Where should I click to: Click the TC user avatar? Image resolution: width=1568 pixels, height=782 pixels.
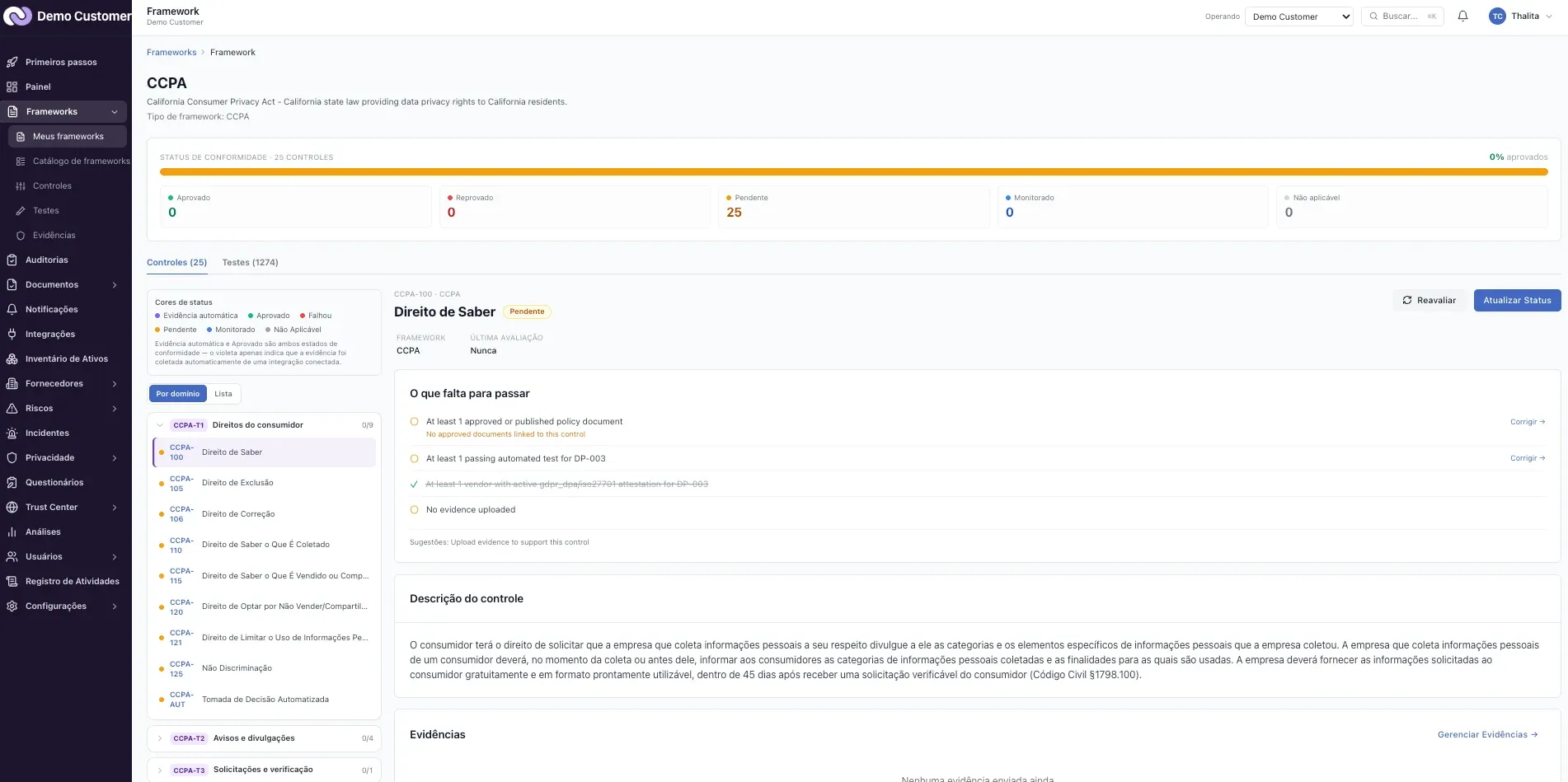(x=1497, y=16)
